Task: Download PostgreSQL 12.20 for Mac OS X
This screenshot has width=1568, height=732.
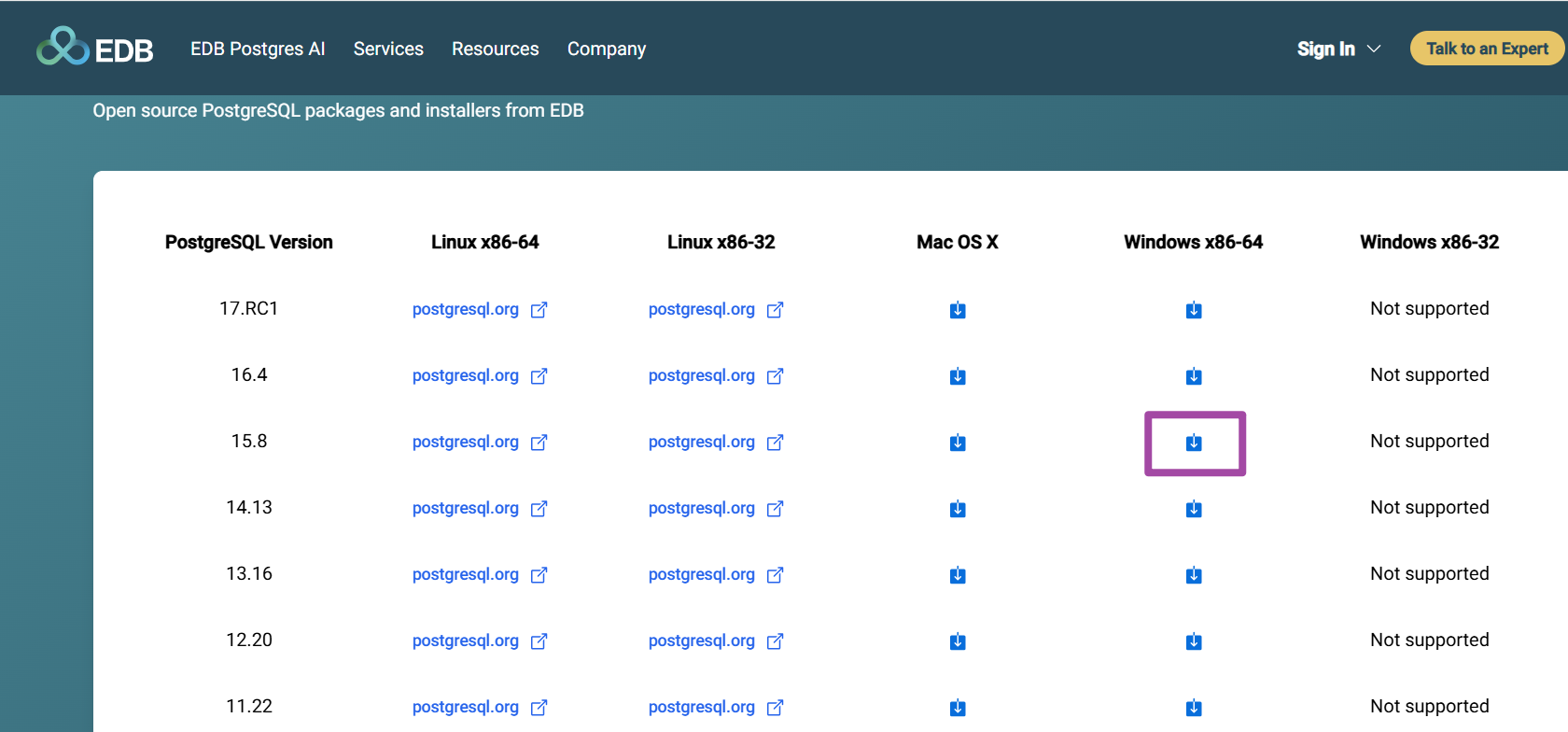Action: coord(958,641)
